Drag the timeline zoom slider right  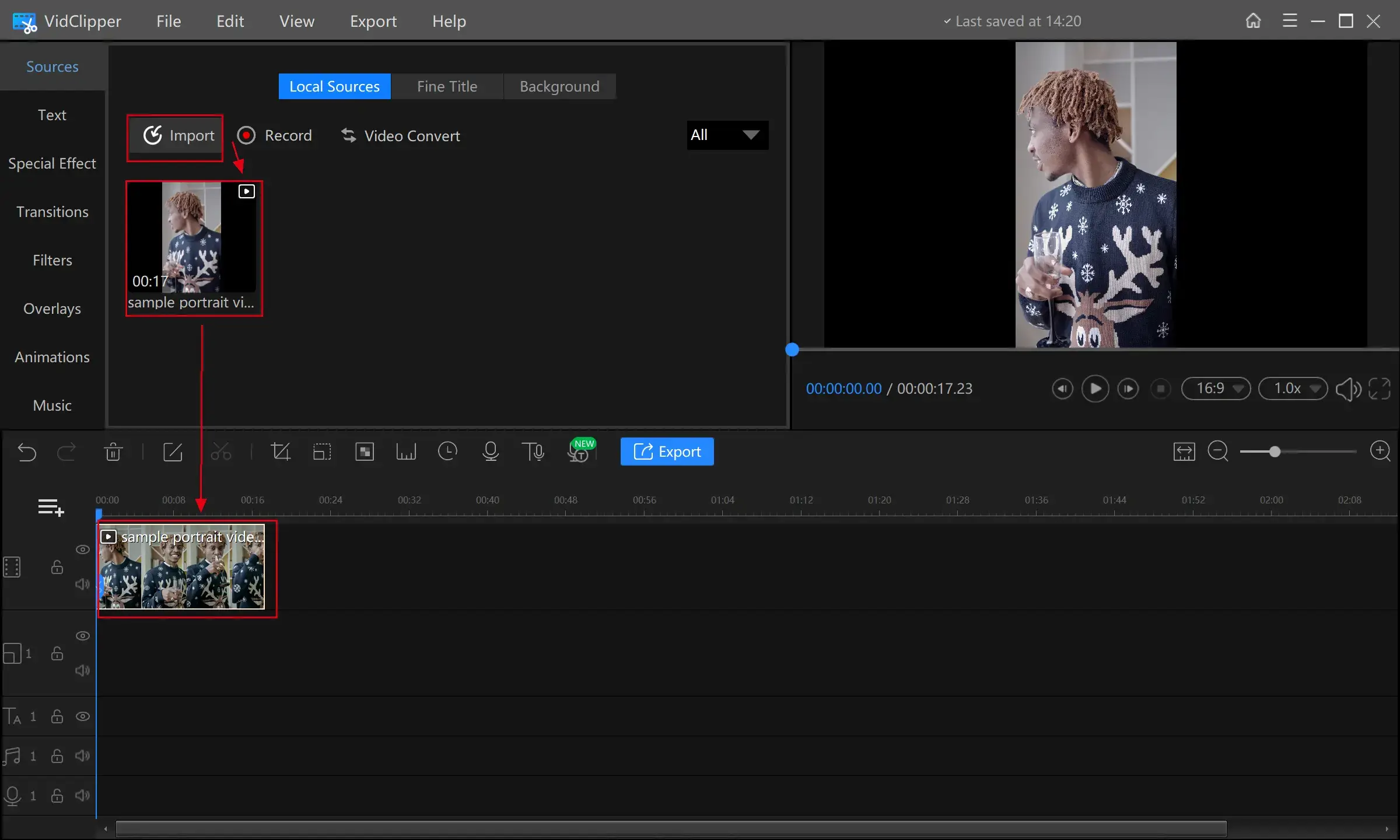pos(1276,452)
